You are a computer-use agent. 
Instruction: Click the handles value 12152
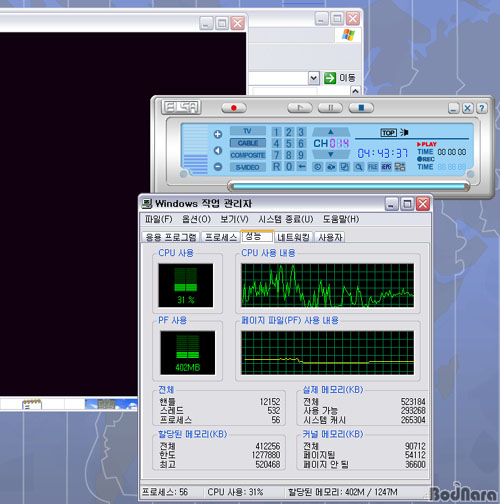pyautogui.click(x=270, y=402)
